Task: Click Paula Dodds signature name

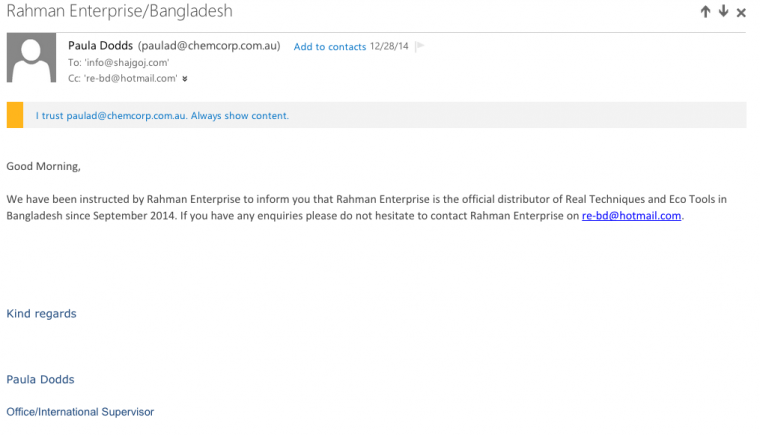Action: pyautogui.click(x=40, y=379)
